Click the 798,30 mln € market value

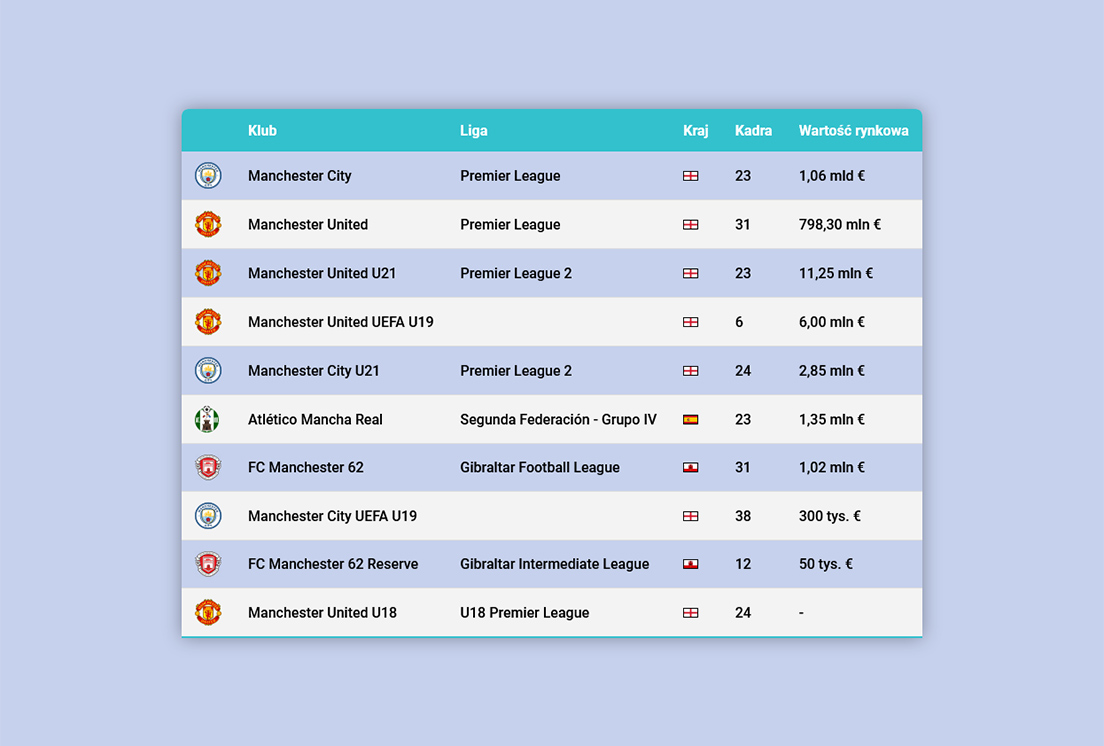coord(839,225)
